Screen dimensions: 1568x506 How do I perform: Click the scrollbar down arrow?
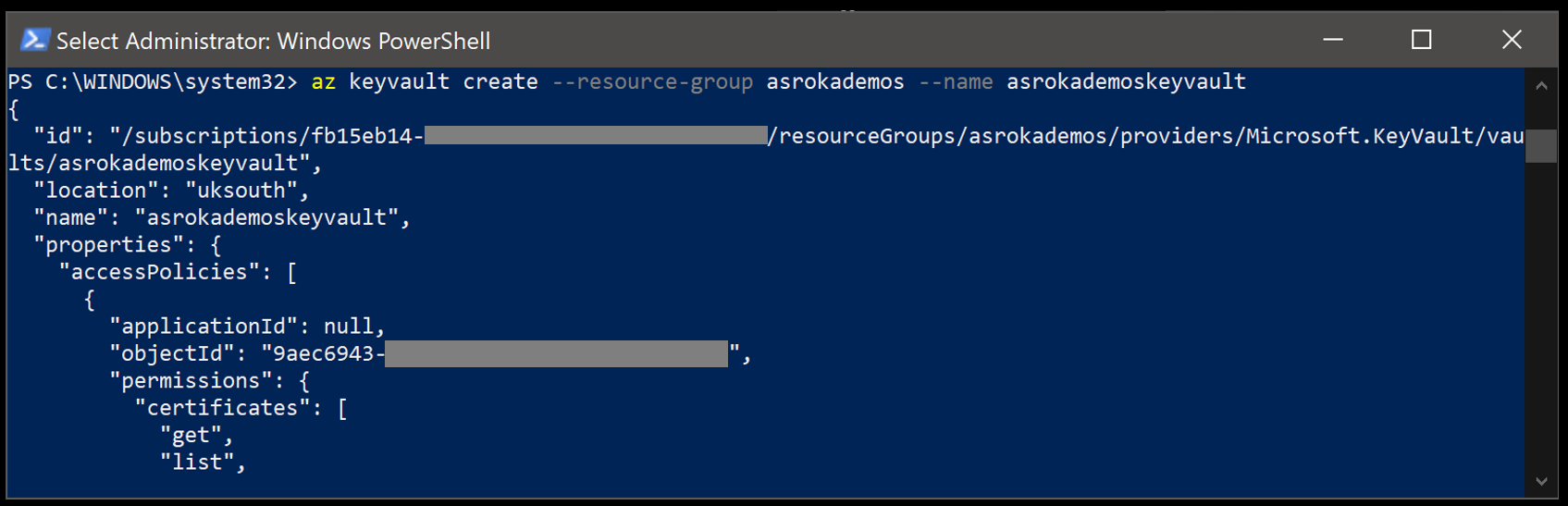[1541, 481]
